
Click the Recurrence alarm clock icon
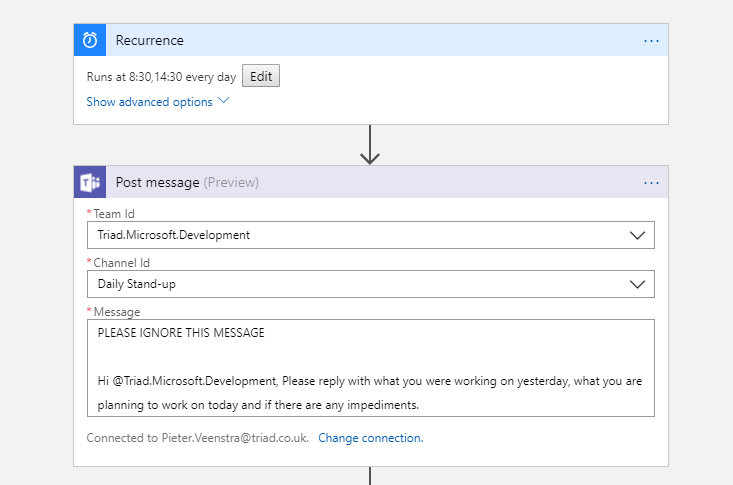90,40
